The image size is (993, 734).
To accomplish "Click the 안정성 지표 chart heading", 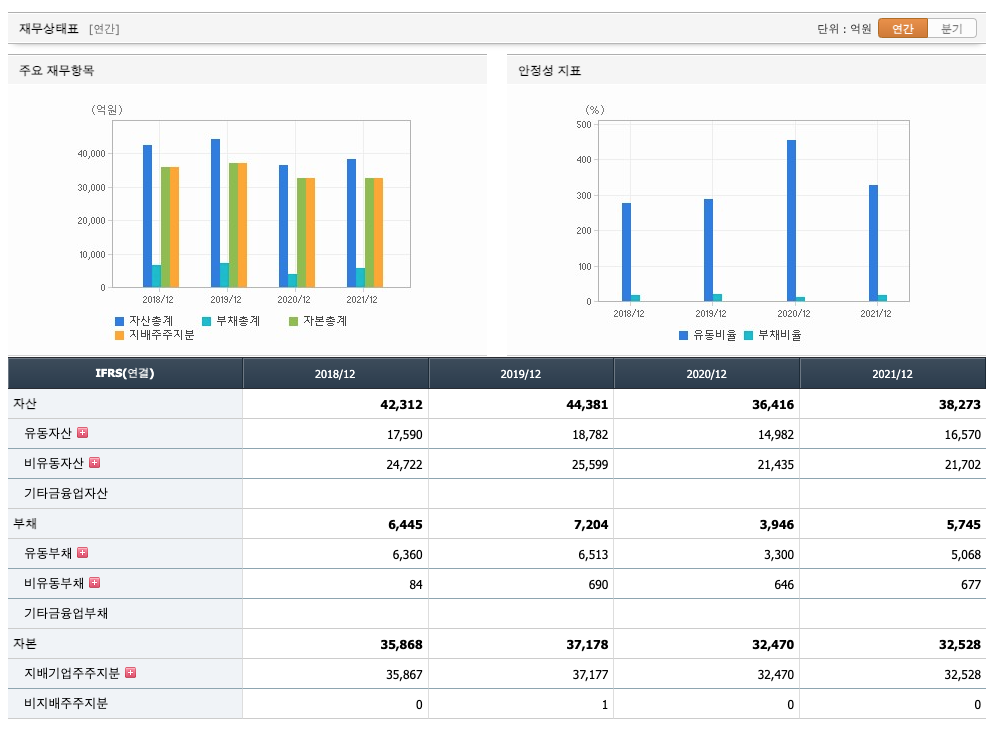I will pos(549,70).
